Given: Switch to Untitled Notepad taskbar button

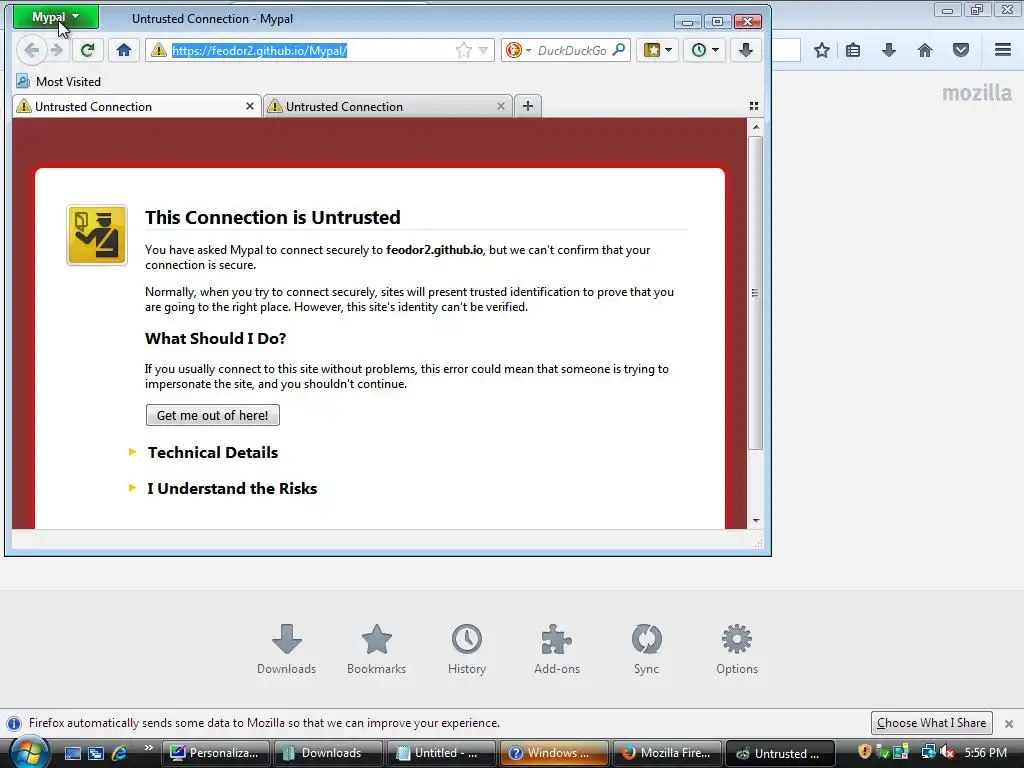Looking at the screenshot, I should pyautogui.click(x=441, y=753).
